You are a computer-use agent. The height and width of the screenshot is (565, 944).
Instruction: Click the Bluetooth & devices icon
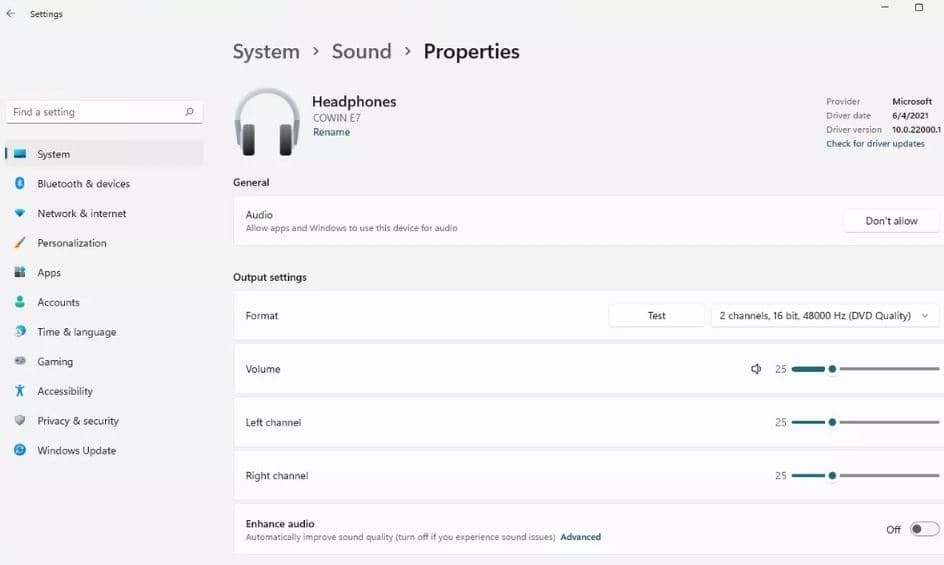click(x=19, y=184)
